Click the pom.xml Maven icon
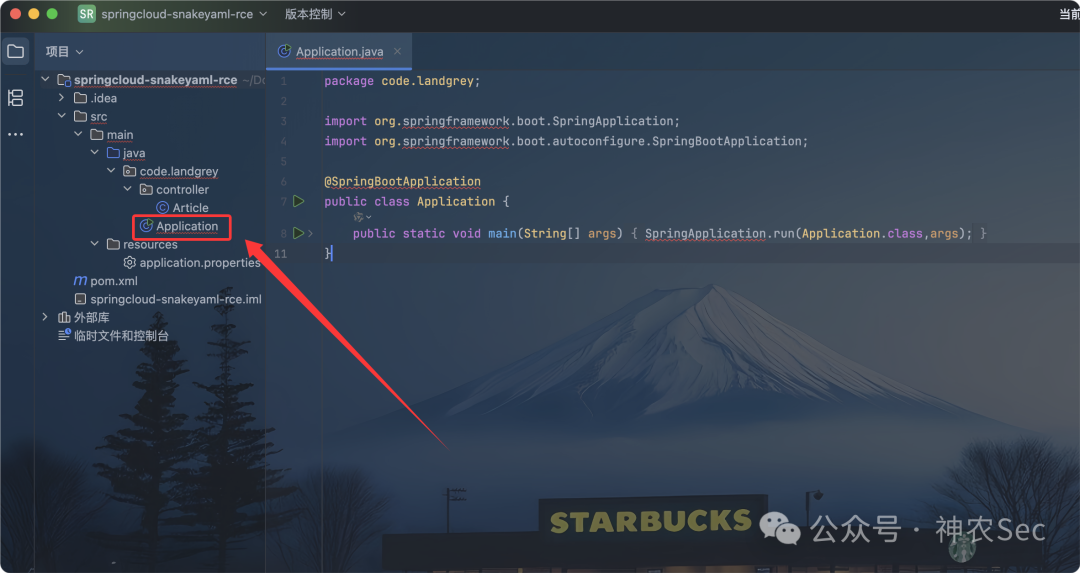This screenshot has height=573, width=1080. 81,281
